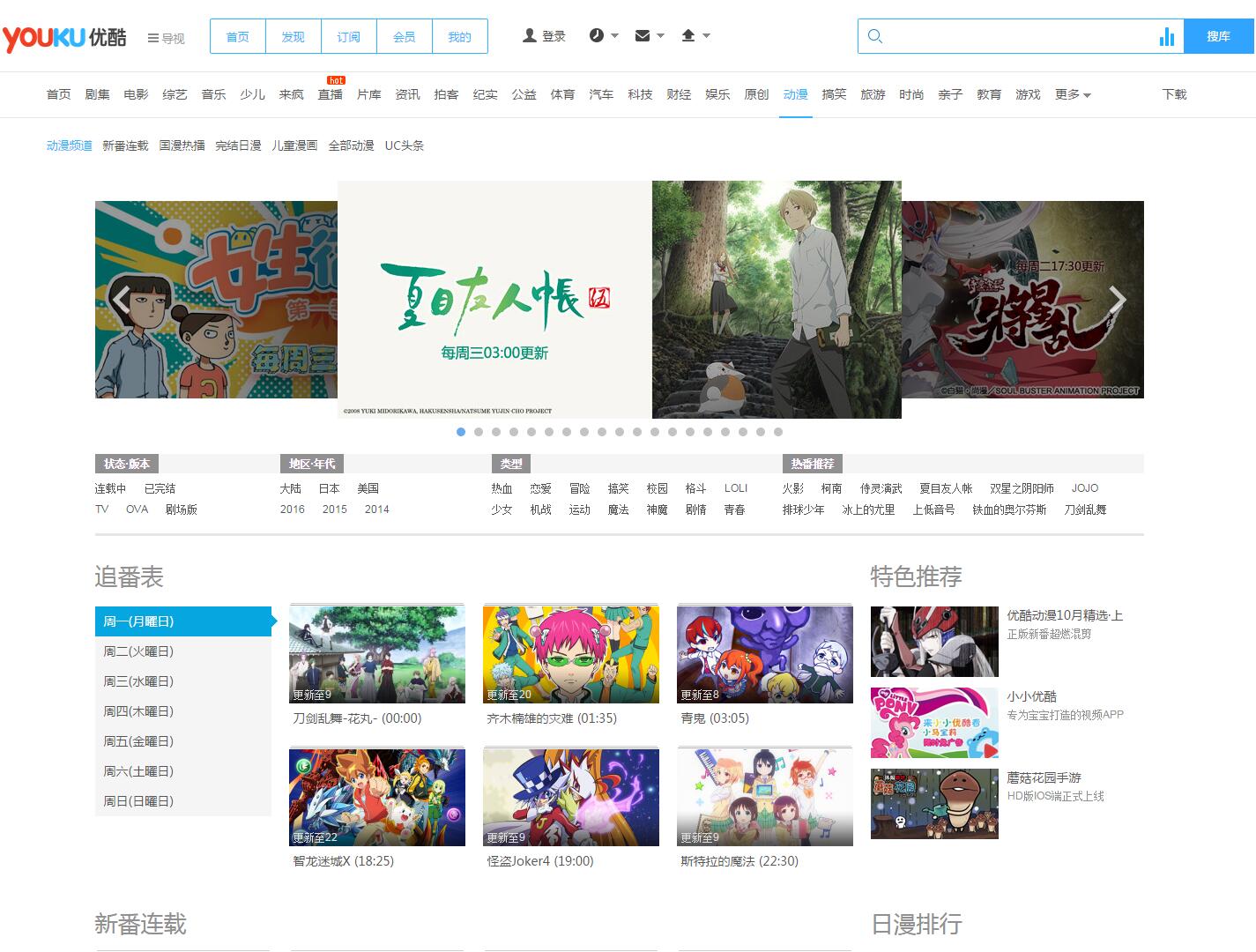Viewport: 1256px width, 952px height.
Task: Select the 周五(金曜日) schedule tab
Action: pos(183,741)
